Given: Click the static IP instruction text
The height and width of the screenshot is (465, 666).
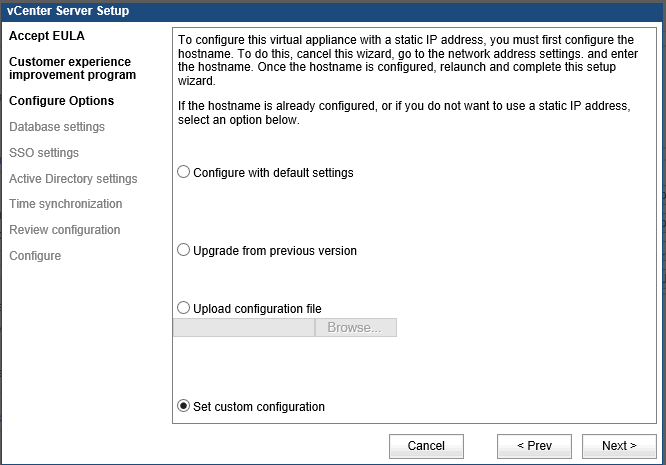Looking at the screenshot, I should point(408,60).
